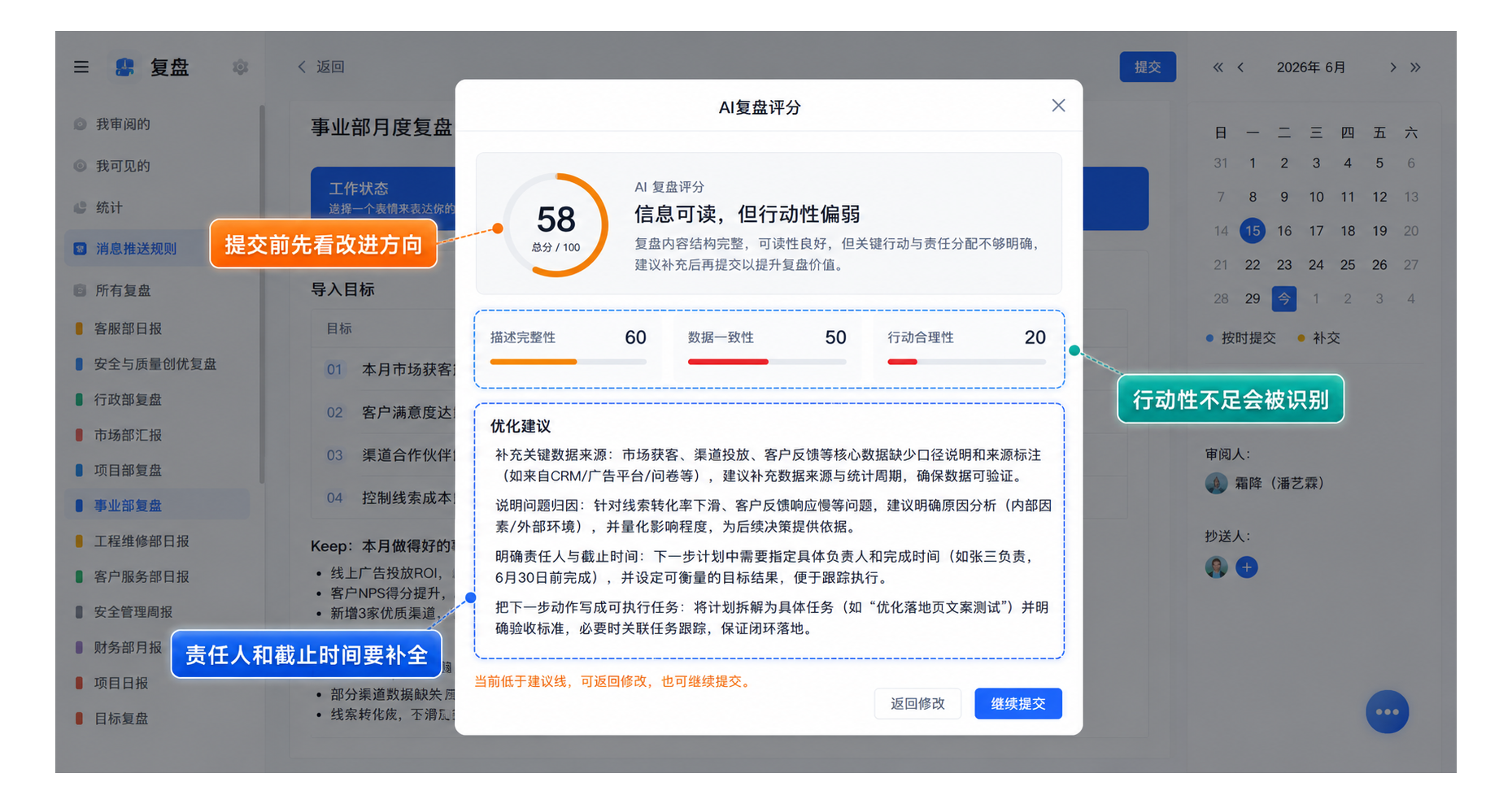Click the 返回修改 button

click(x=917, y=703)
